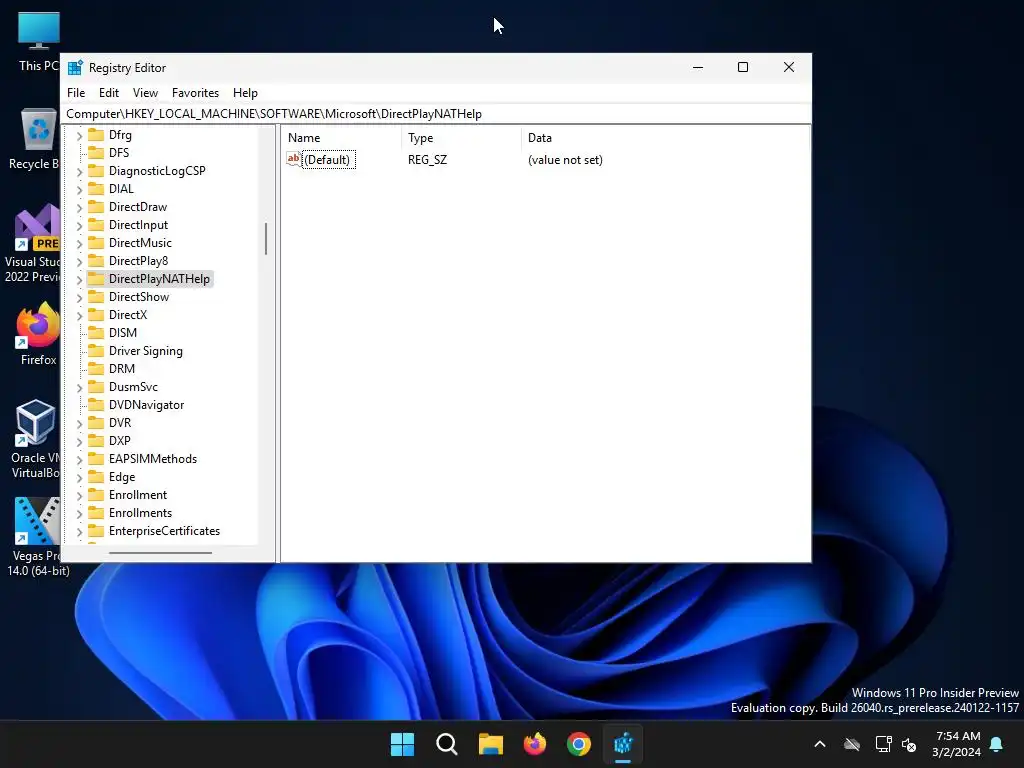Maximize the Registry Editor window
This screenshot has width=1024, height=768.
(x=743, y=67)
